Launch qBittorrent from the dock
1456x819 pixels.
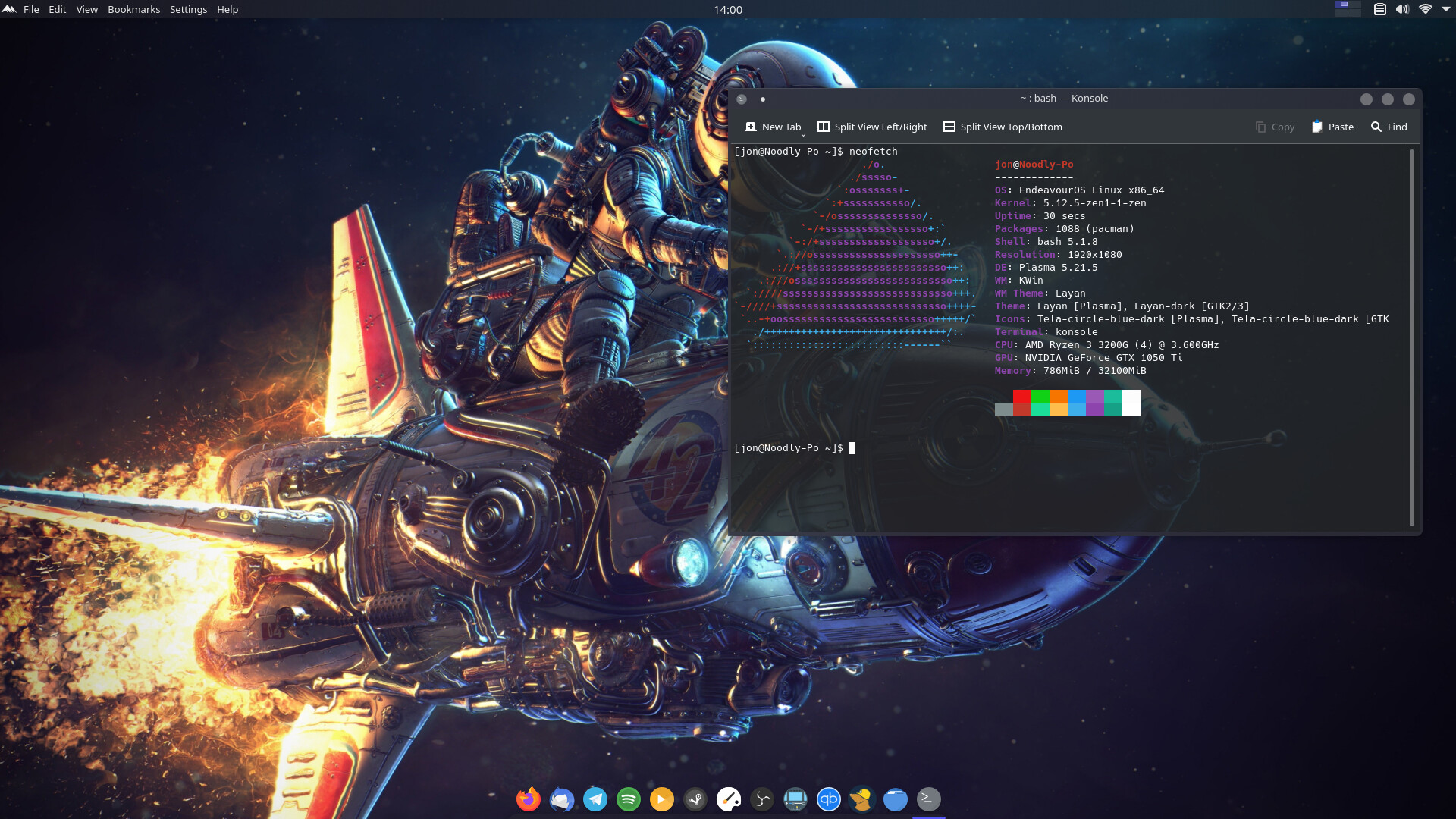(x=829, y=799)
